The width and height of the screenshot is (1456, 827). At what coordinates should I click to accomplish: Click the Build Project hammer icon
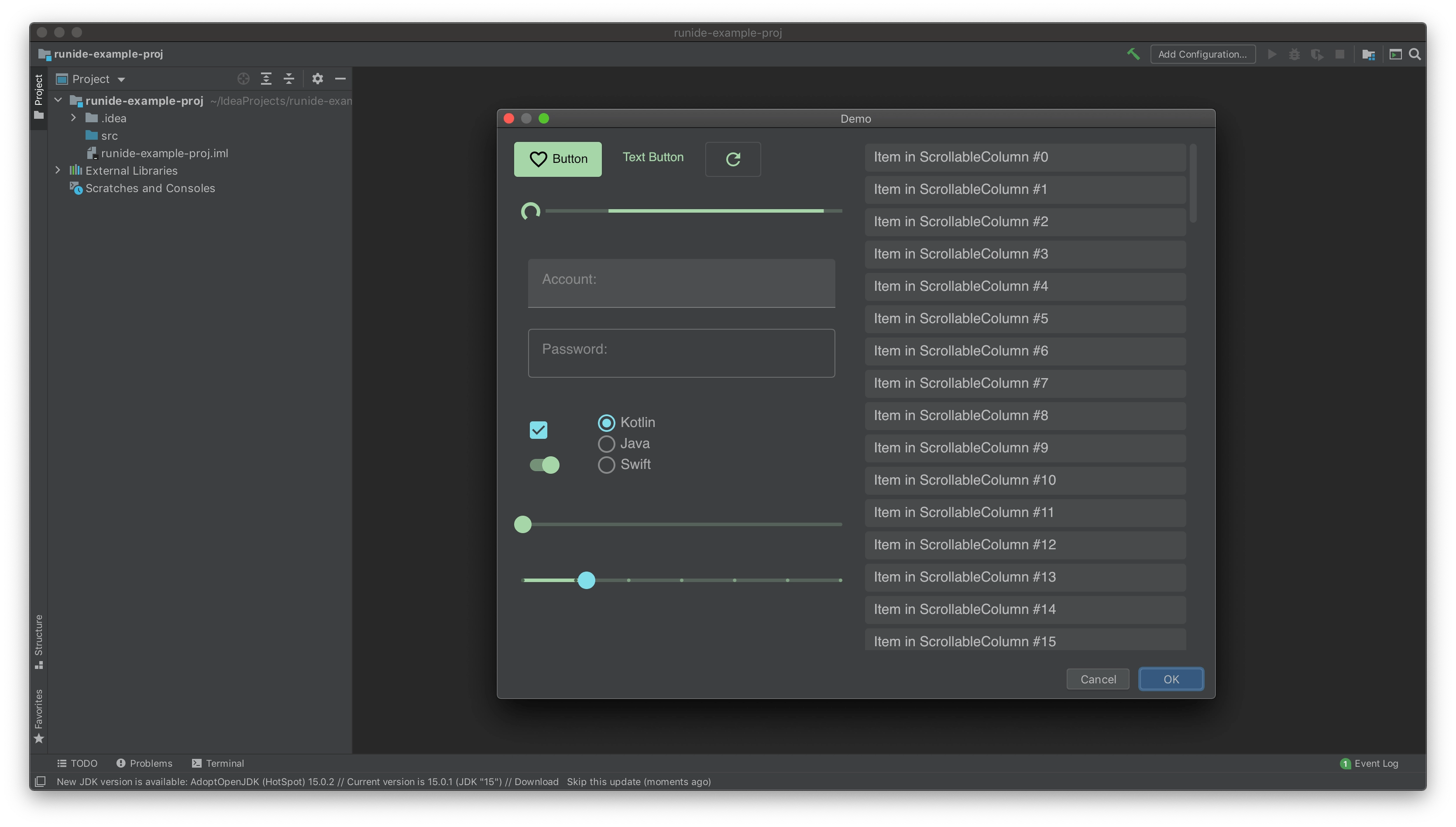pos(1133,54)
